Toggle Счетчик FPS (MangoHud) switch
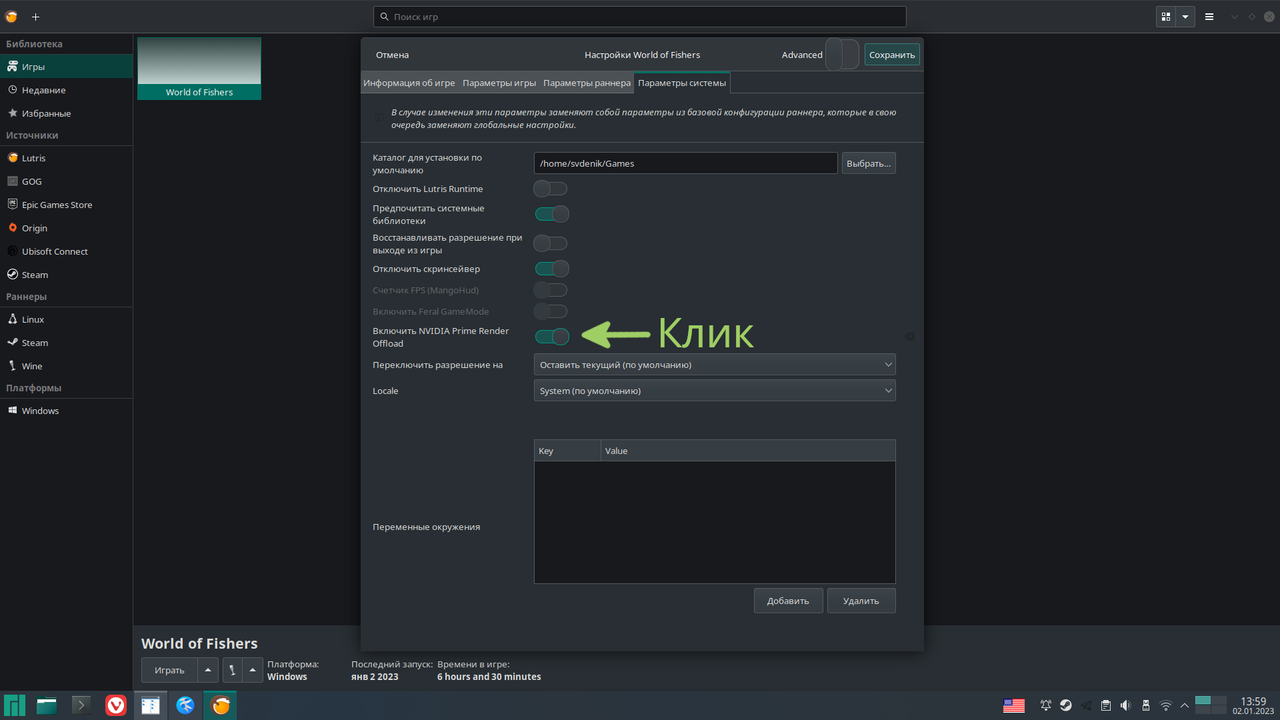 point(551,290)
